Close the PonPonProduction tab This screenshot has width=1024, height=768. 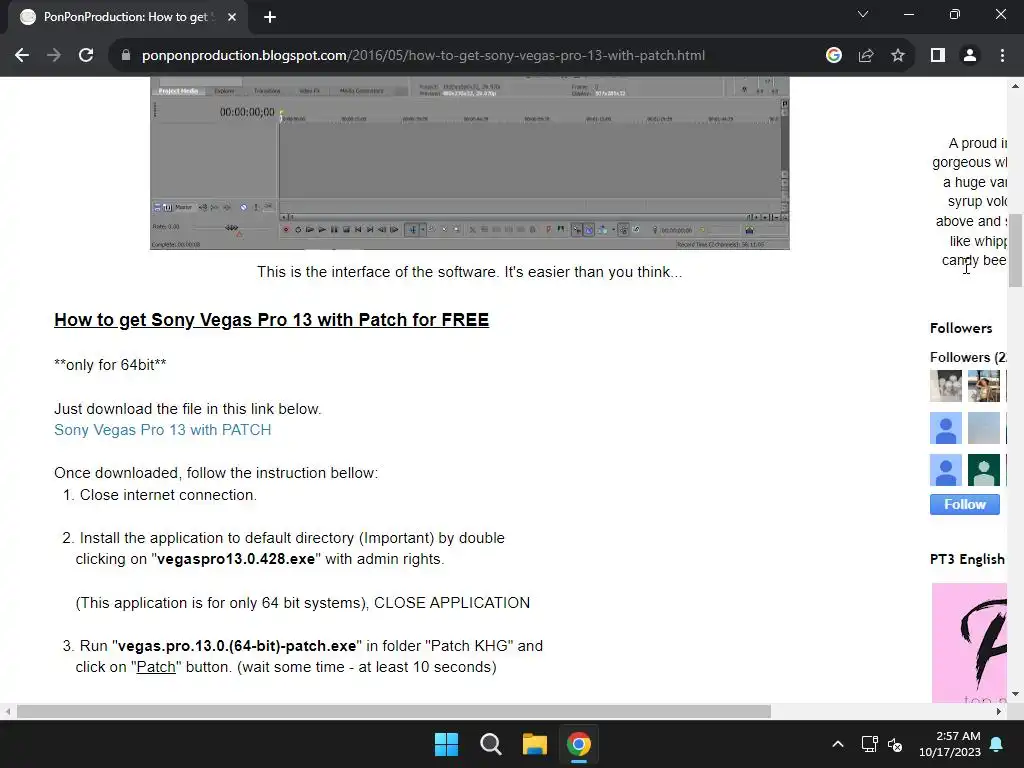coord(232,17)
